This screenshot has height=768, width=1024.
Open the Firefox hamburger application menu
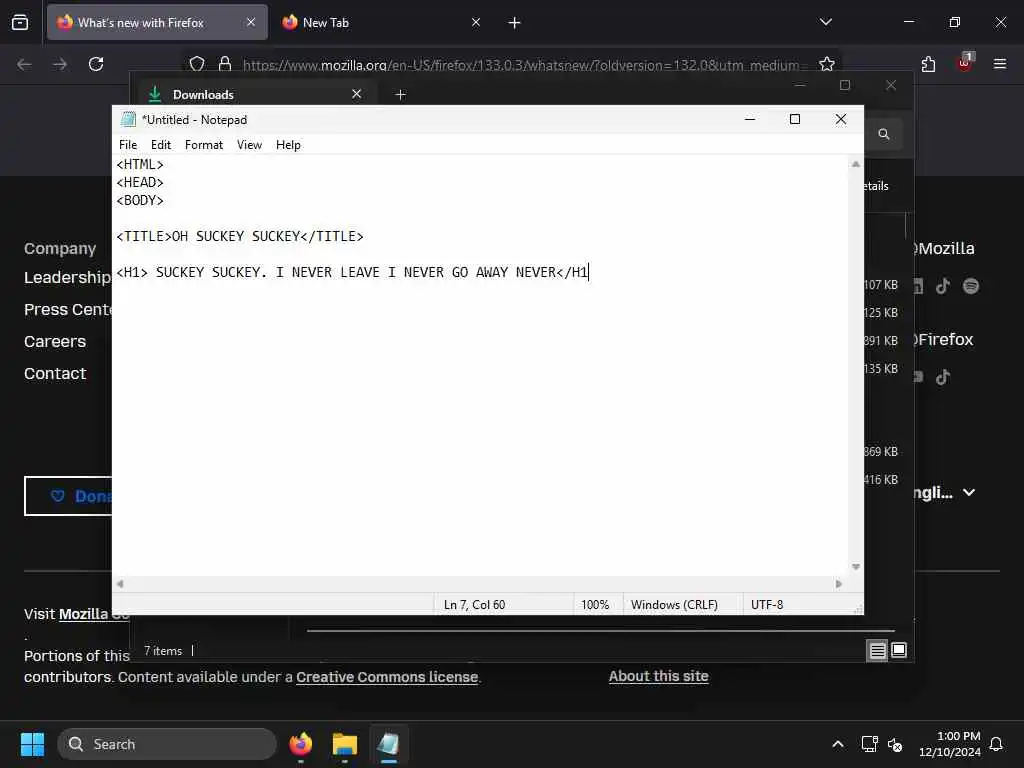(x=1000, y=64)
